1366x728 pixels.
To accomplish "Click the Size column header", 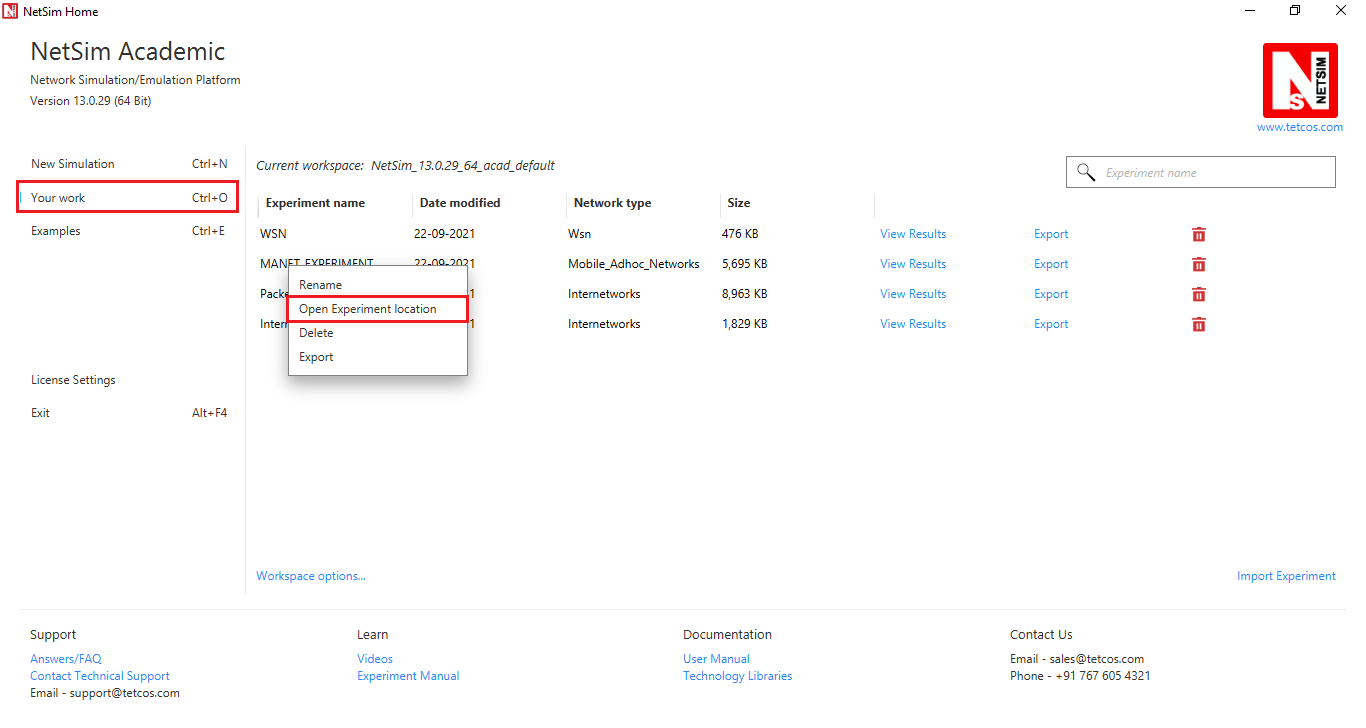I will (x=739, y=203).
